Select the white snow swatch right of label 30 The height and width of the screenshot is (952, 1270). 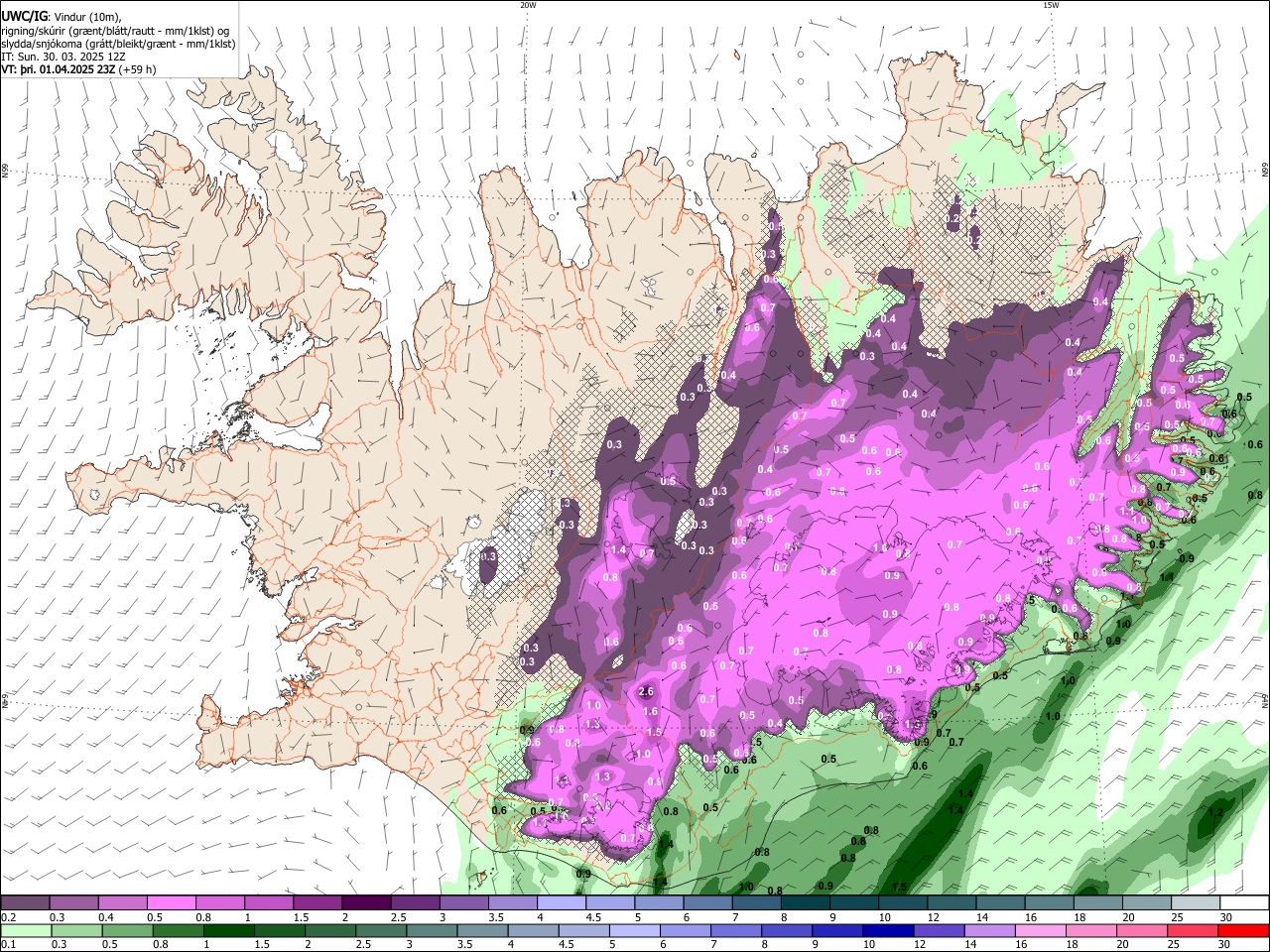pyautogui.click(x=1244, y=902)
